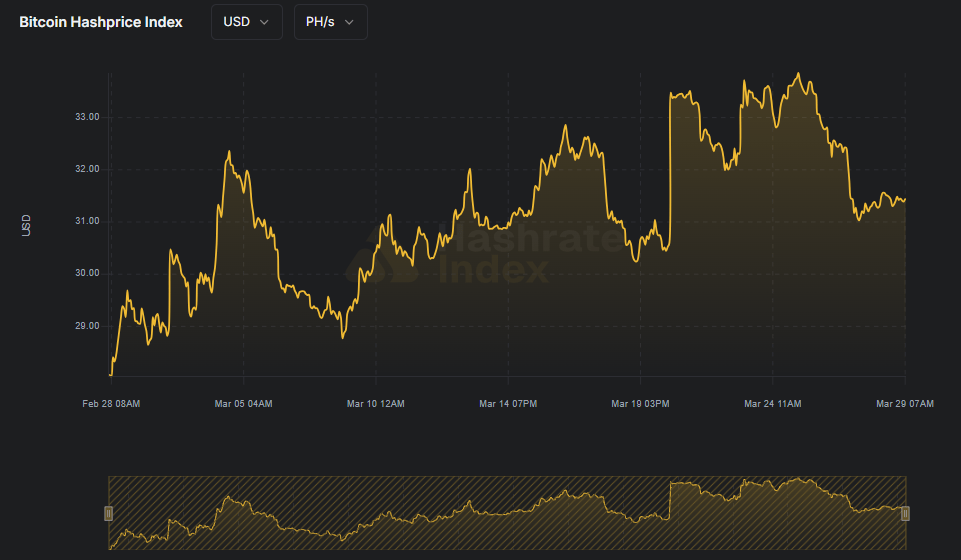Screen dimensions: 961x560
Task: Open the USD currency dropdown
Action: click(x=247, y=22)
